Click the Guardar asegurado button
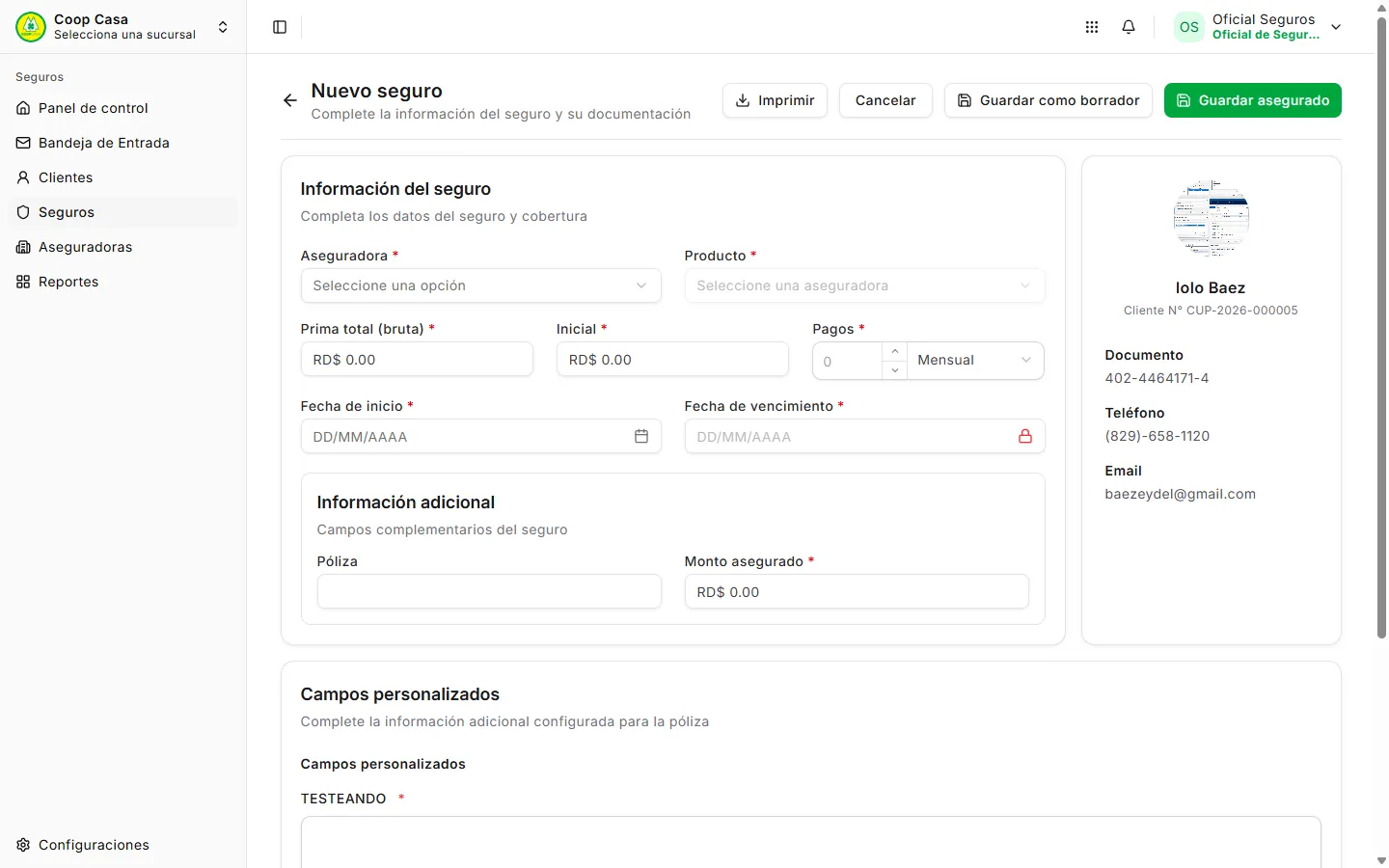This screenshot has width=1389, height=868. (1253, 100)
